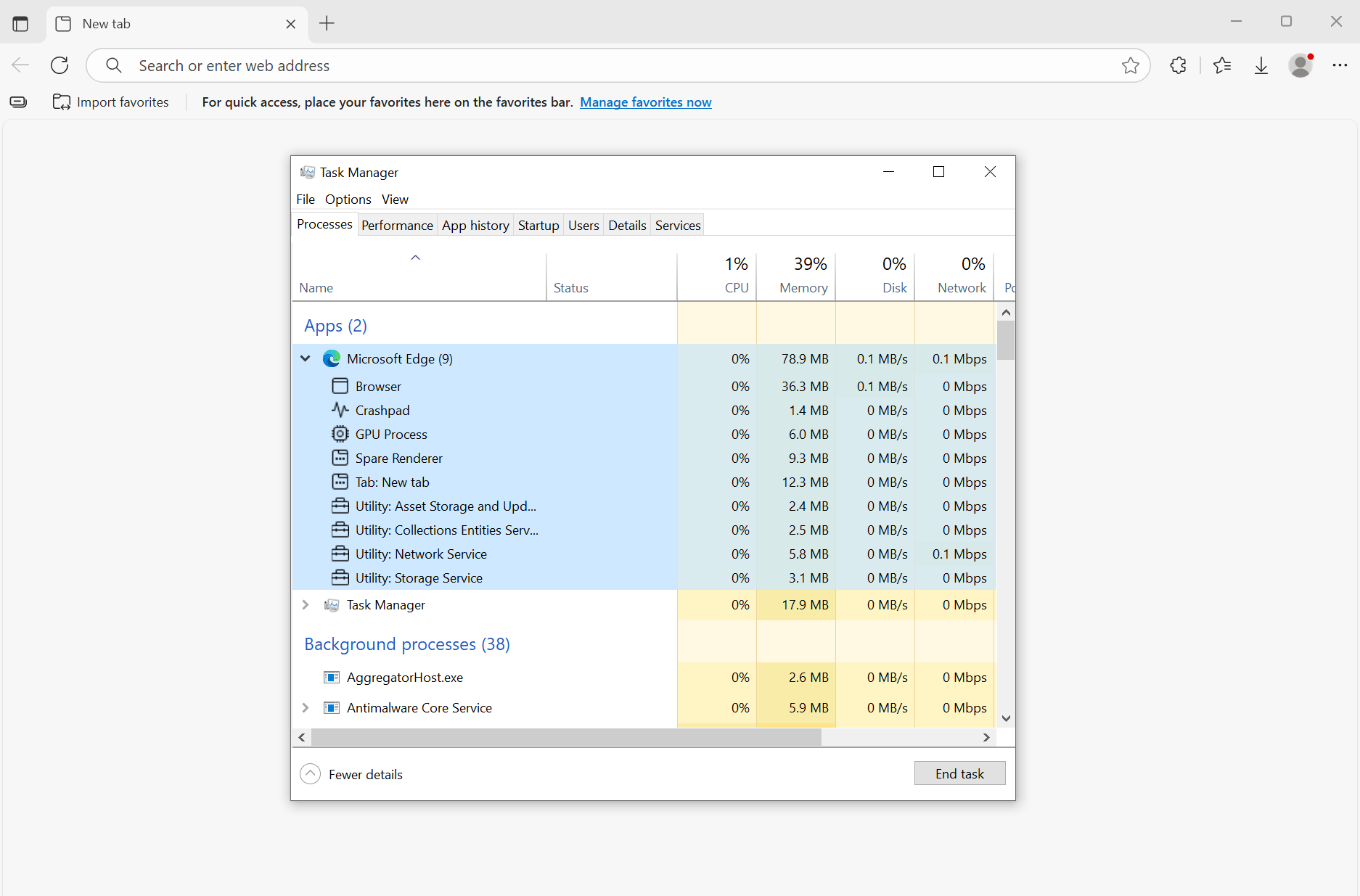The width and height of the screenshot is (1360, 896).
Task: Open the Edge profile avatar
Action: tap(1300, 65)
